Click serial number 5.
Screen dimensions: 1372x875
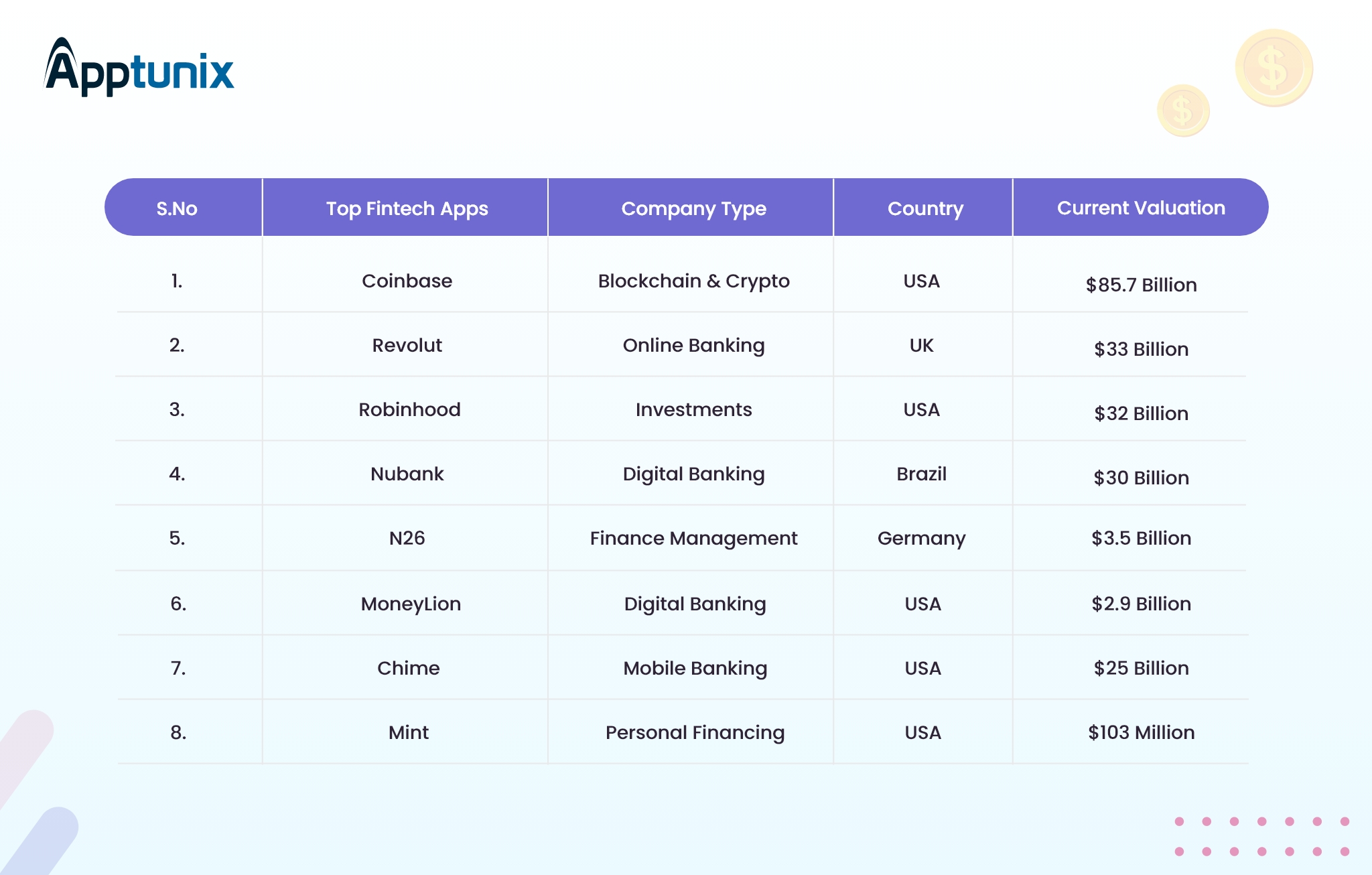(177, 538)
